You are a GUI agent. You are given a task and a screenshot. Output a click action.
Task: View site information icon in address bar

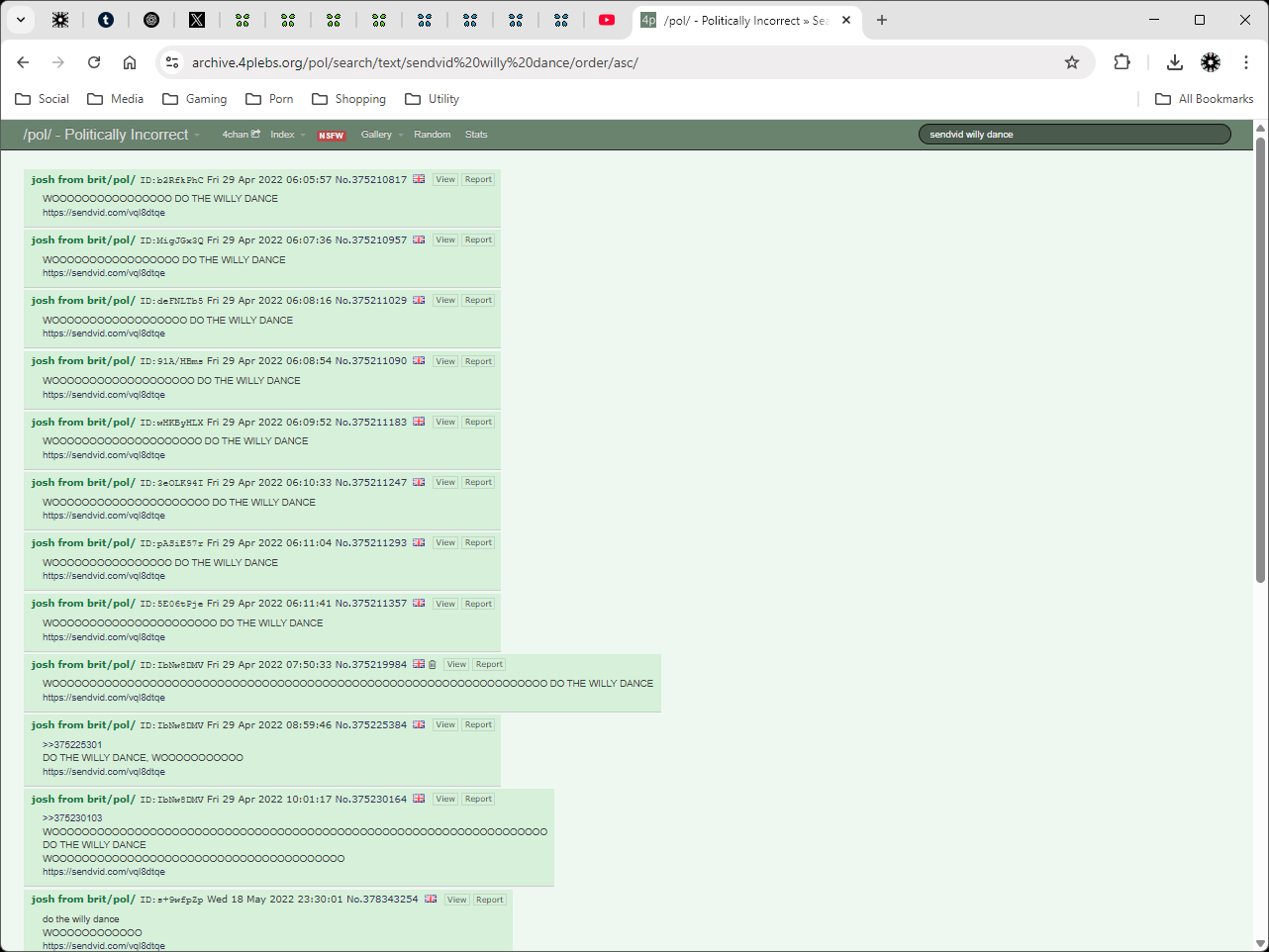(x=172, y=62)
